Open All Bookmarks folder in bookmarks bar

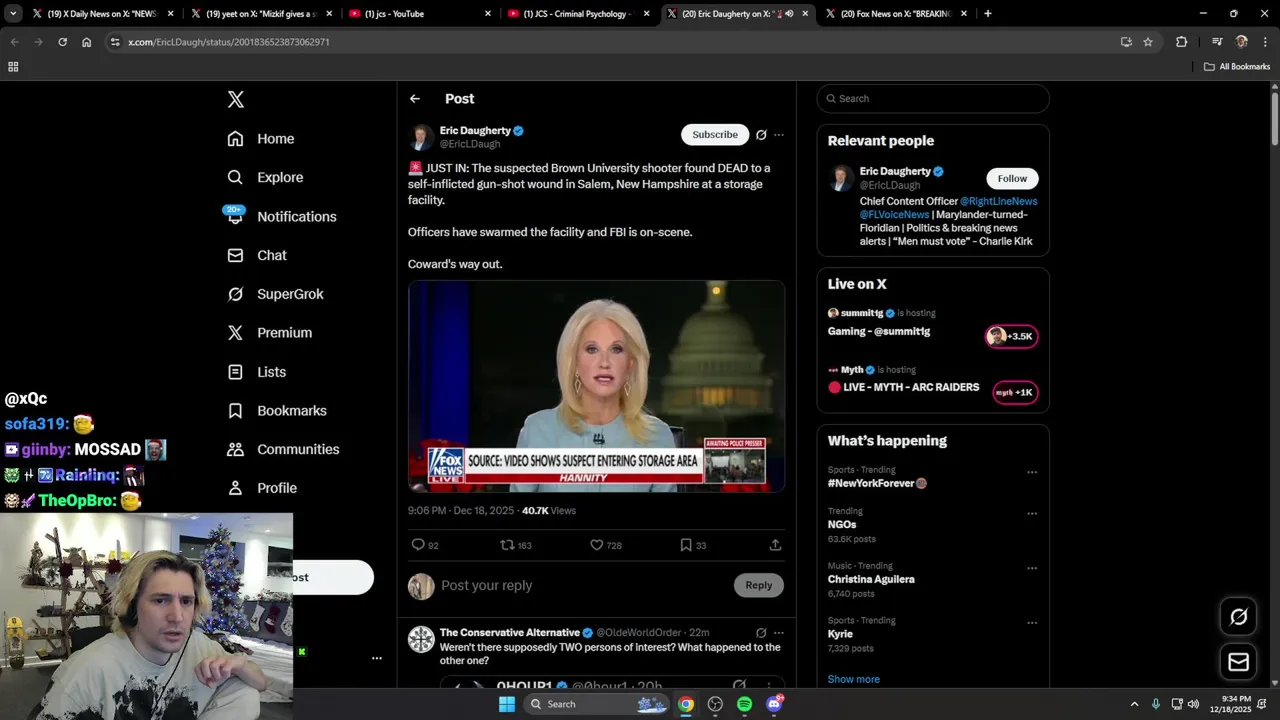click(x=1237, y=67)
